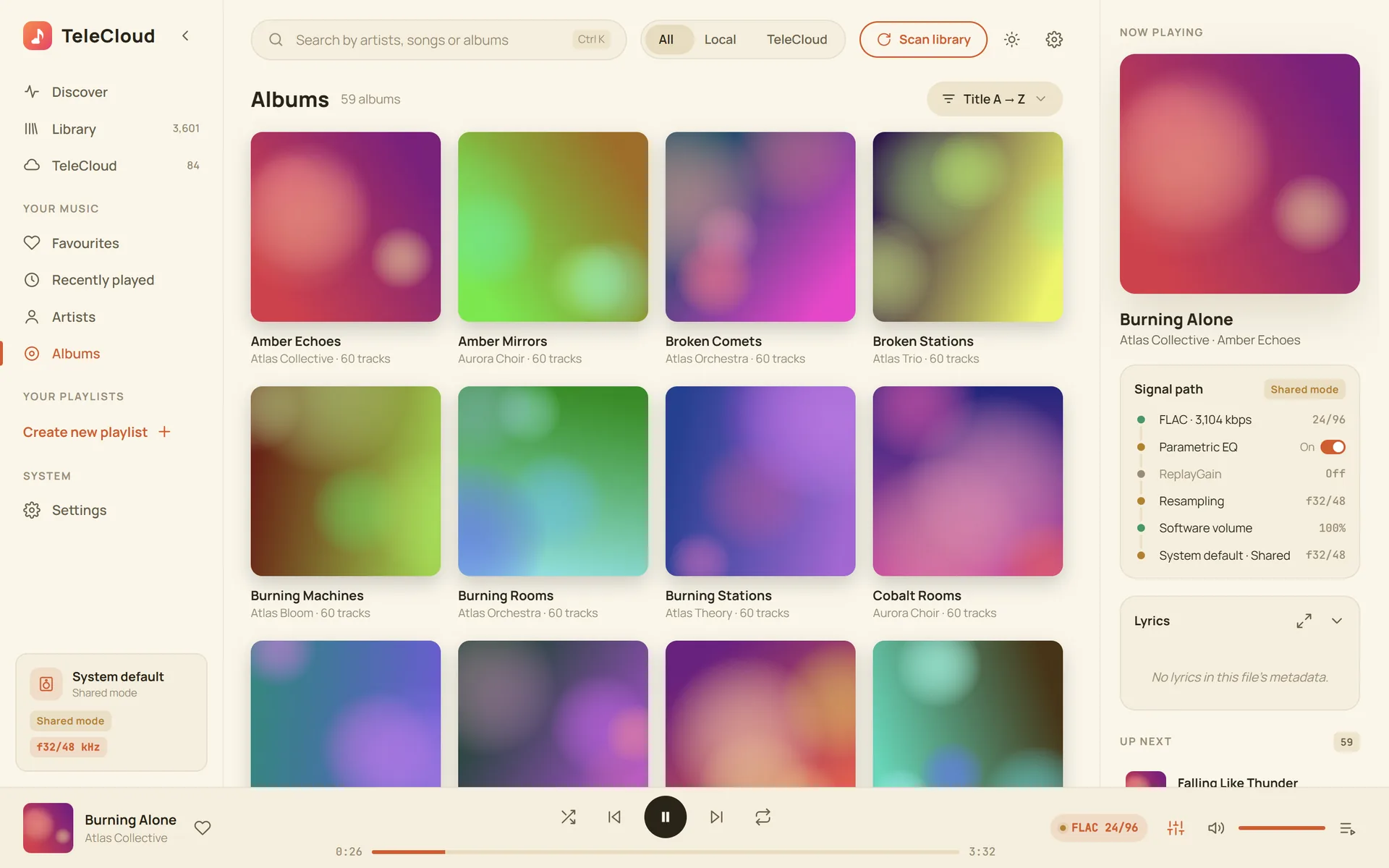1389x868 pixels.
Task: Click the Shared mode badge in Signal path
Action: coord(1304,389)
